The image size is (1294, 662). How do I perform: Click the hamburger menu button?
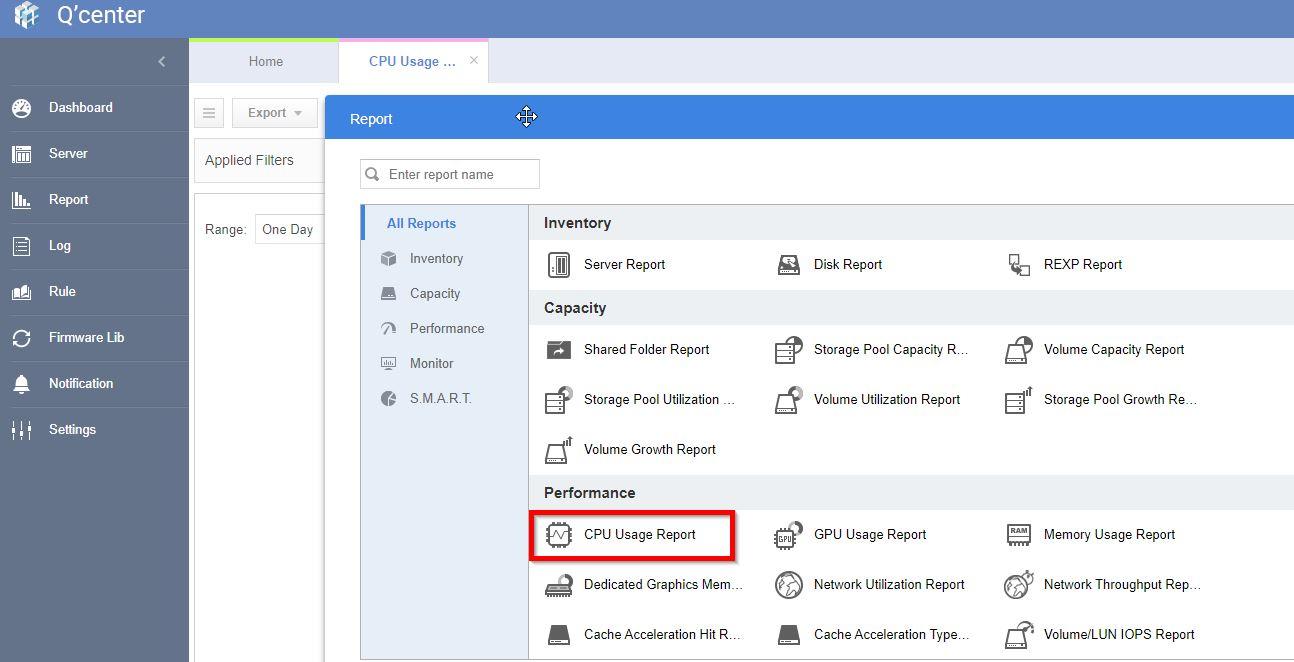209,113
